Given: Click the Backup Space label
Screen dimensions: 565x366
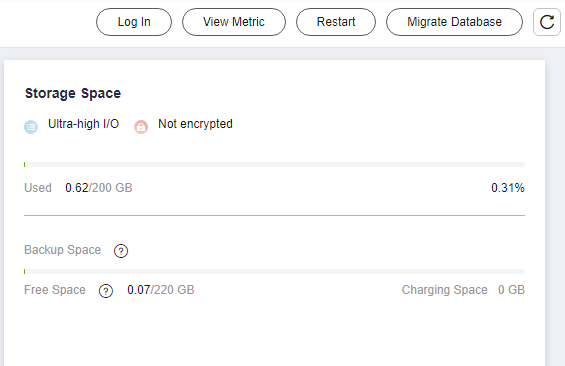Looking at the screenshot, I should pyautogui.click(x=63, y=250).
